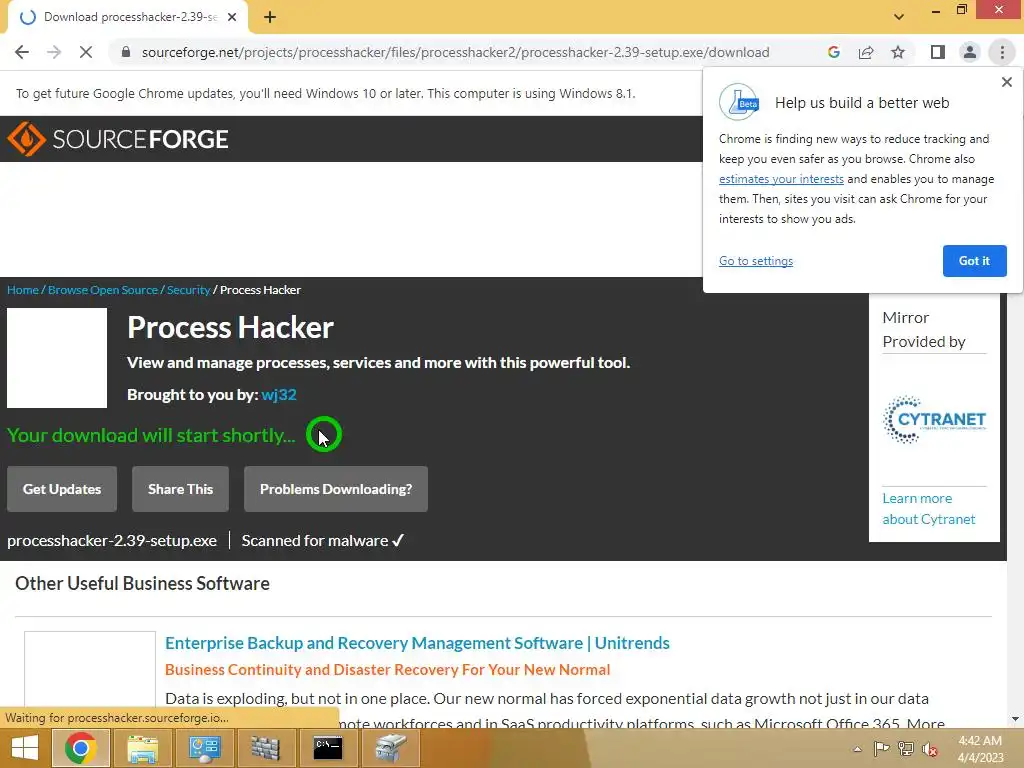Open the Home breadcrumb link
Image resolution: width=1024 pixels, height=768 pixels.
coord(23,290)
